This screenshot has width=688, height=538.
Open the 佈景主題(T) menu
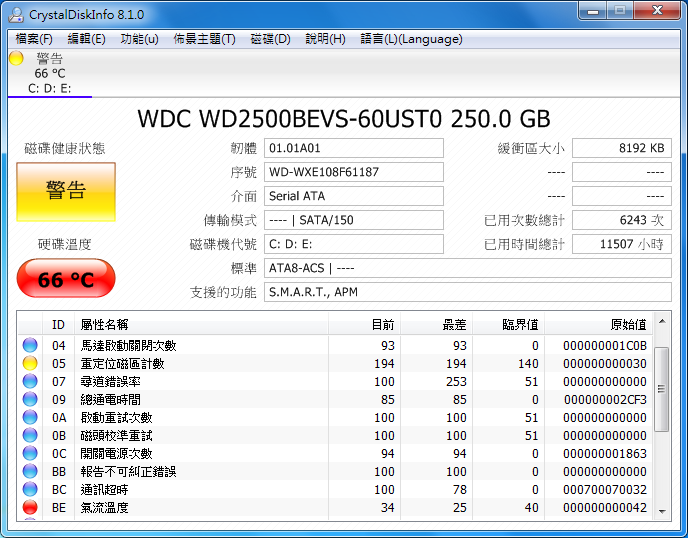pos(204,39)
